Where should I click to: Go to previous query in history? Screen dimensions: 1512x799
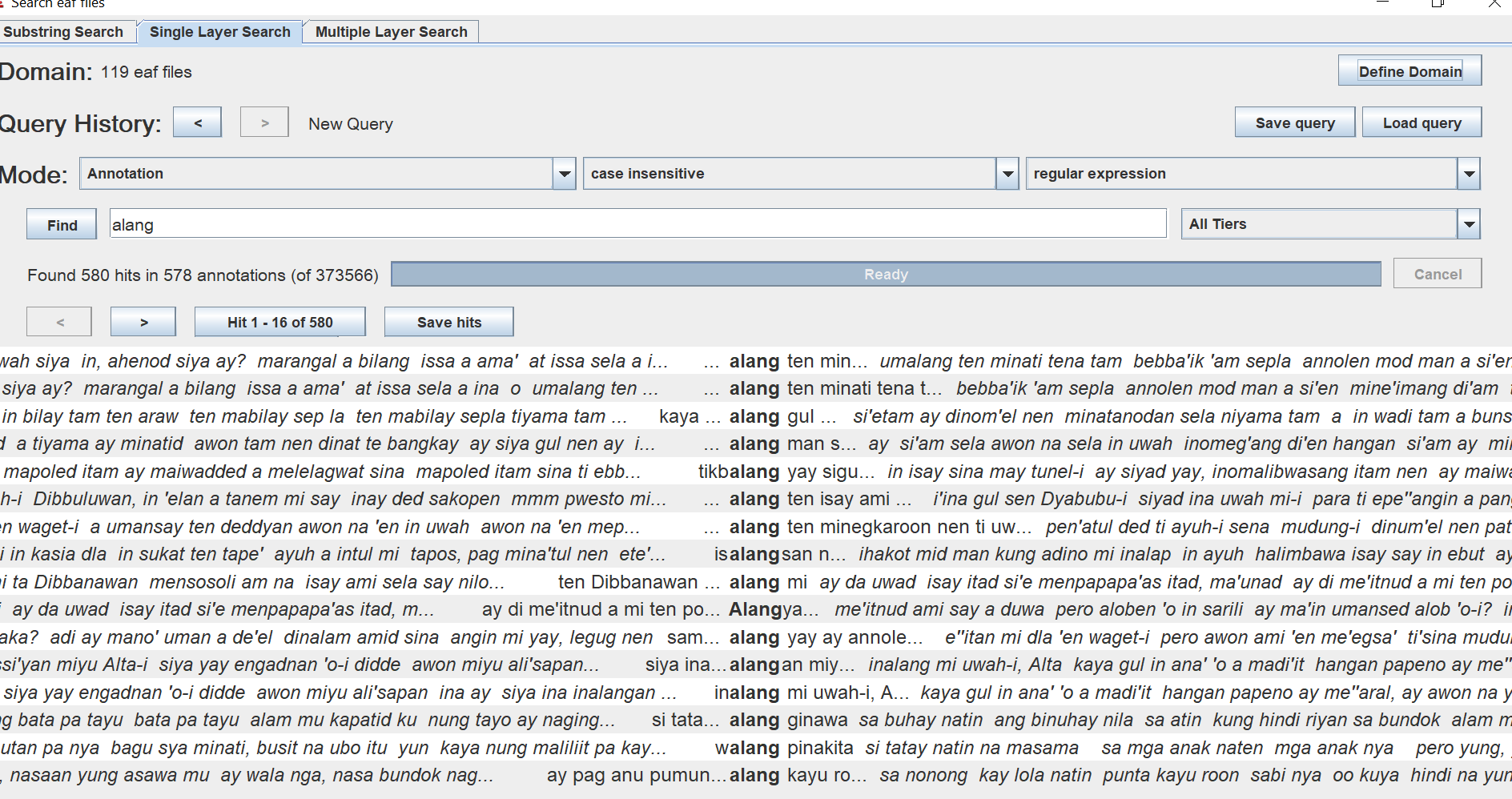[197, 122]
